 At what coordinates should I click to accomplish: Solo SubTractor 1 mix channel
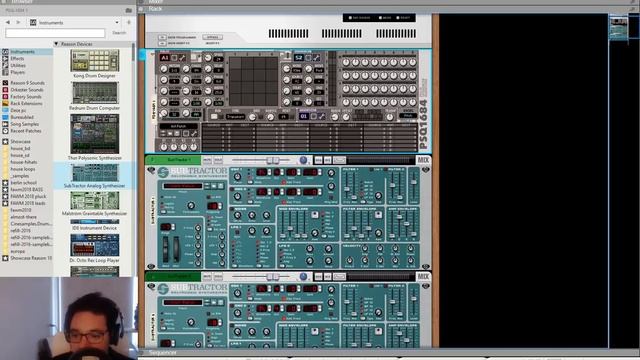click(x=218, y=160)
